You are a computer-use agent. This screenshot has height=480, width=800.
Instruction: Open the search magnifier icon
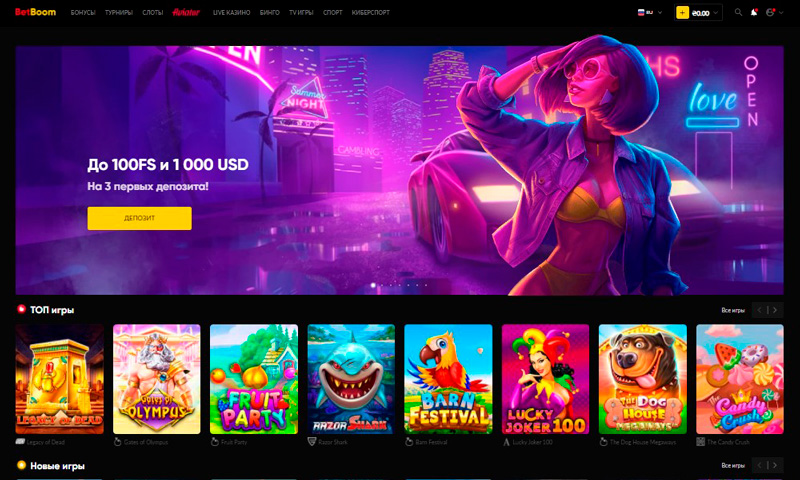[x=738, y=12]
